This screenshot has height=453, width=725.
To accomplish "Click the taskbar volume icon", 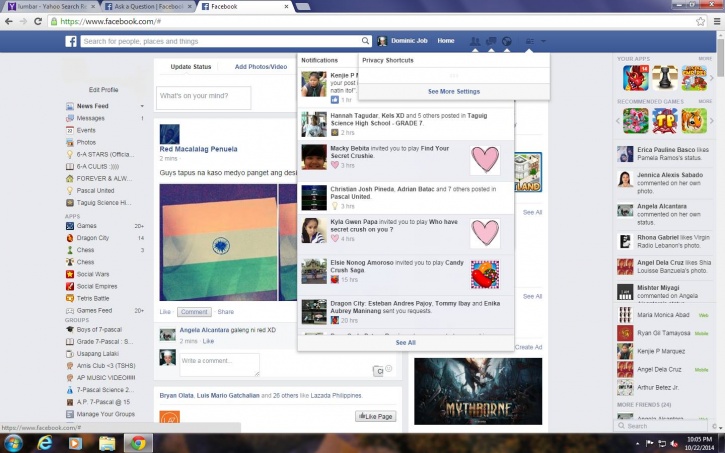I will pyautogui.click(x=674, y=444).
